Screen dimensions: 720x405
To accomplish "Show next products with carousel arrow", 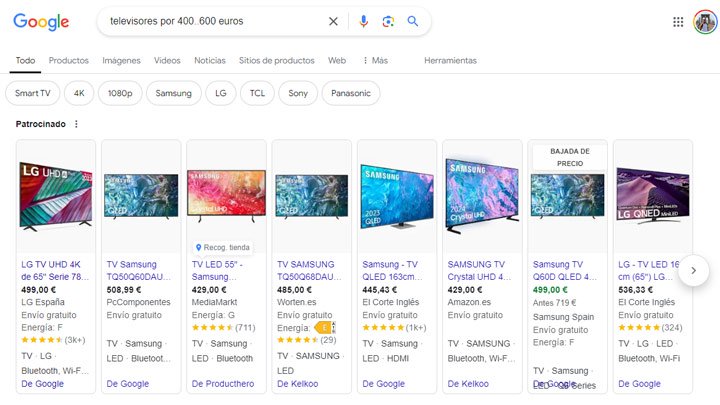I will click(x=693, y=271).
